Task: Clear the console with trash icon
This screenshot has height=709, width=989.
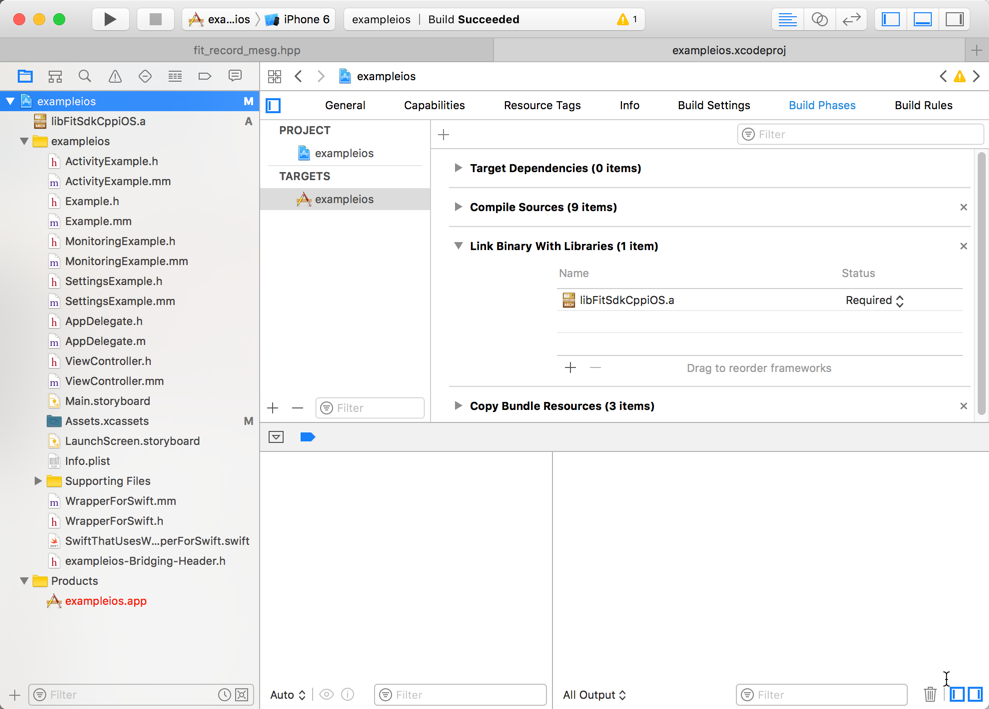Action: click(x=930, y=694)
